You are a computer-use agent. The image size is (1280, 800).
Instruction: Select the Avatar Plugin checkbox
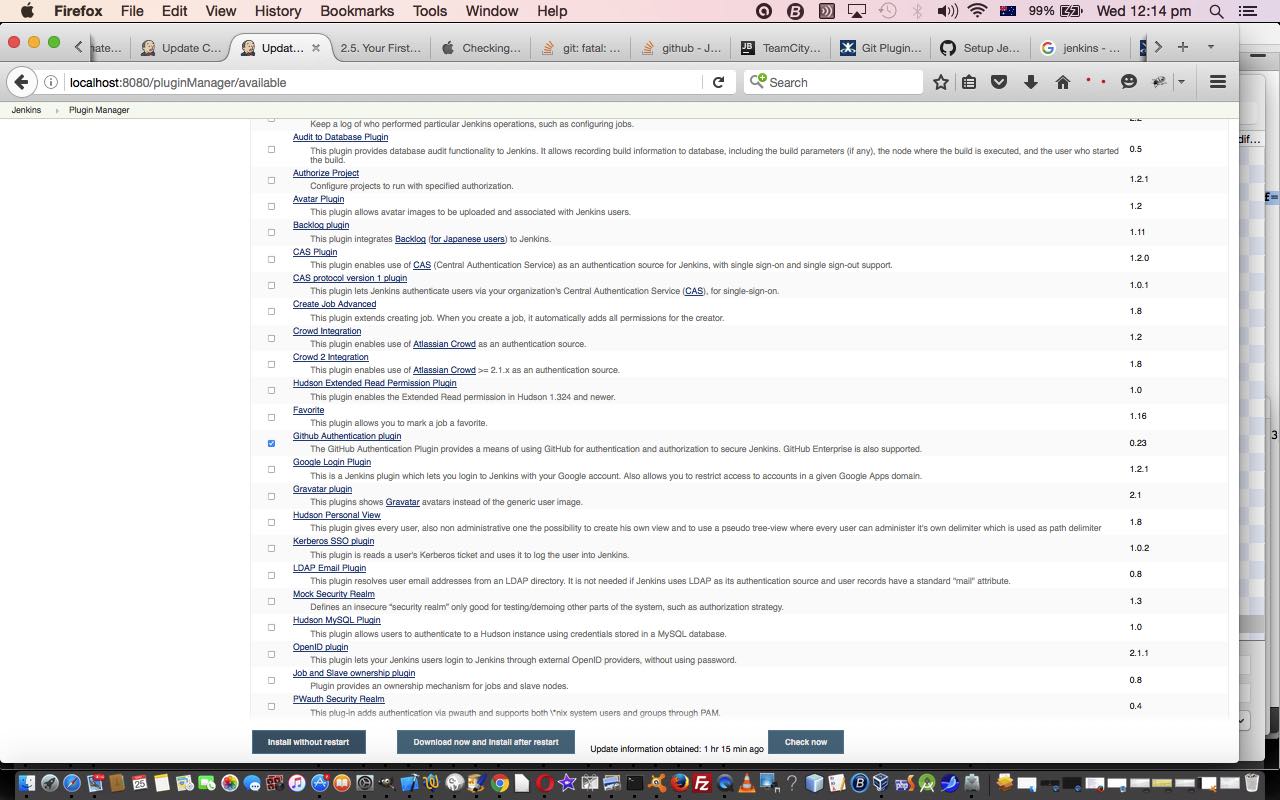271,206
